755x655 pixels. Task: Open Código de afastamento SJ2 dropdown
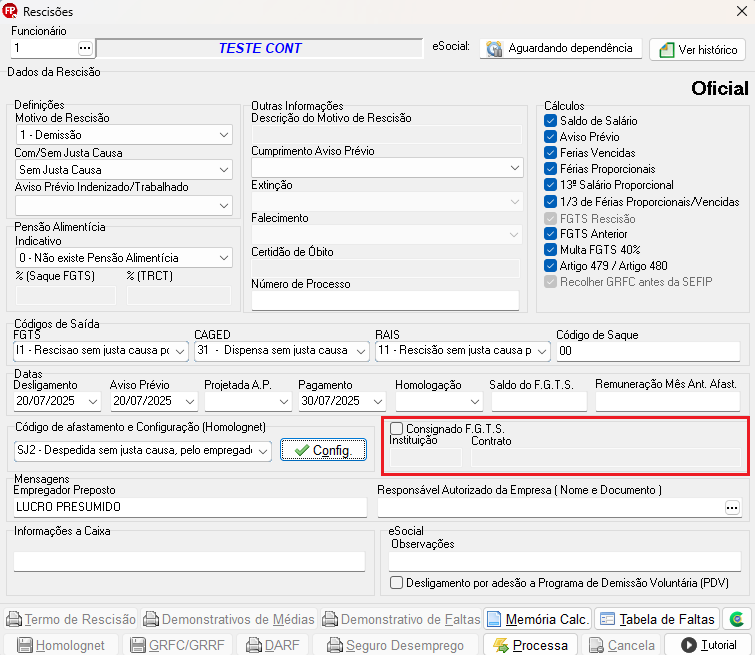click(263, 451)
